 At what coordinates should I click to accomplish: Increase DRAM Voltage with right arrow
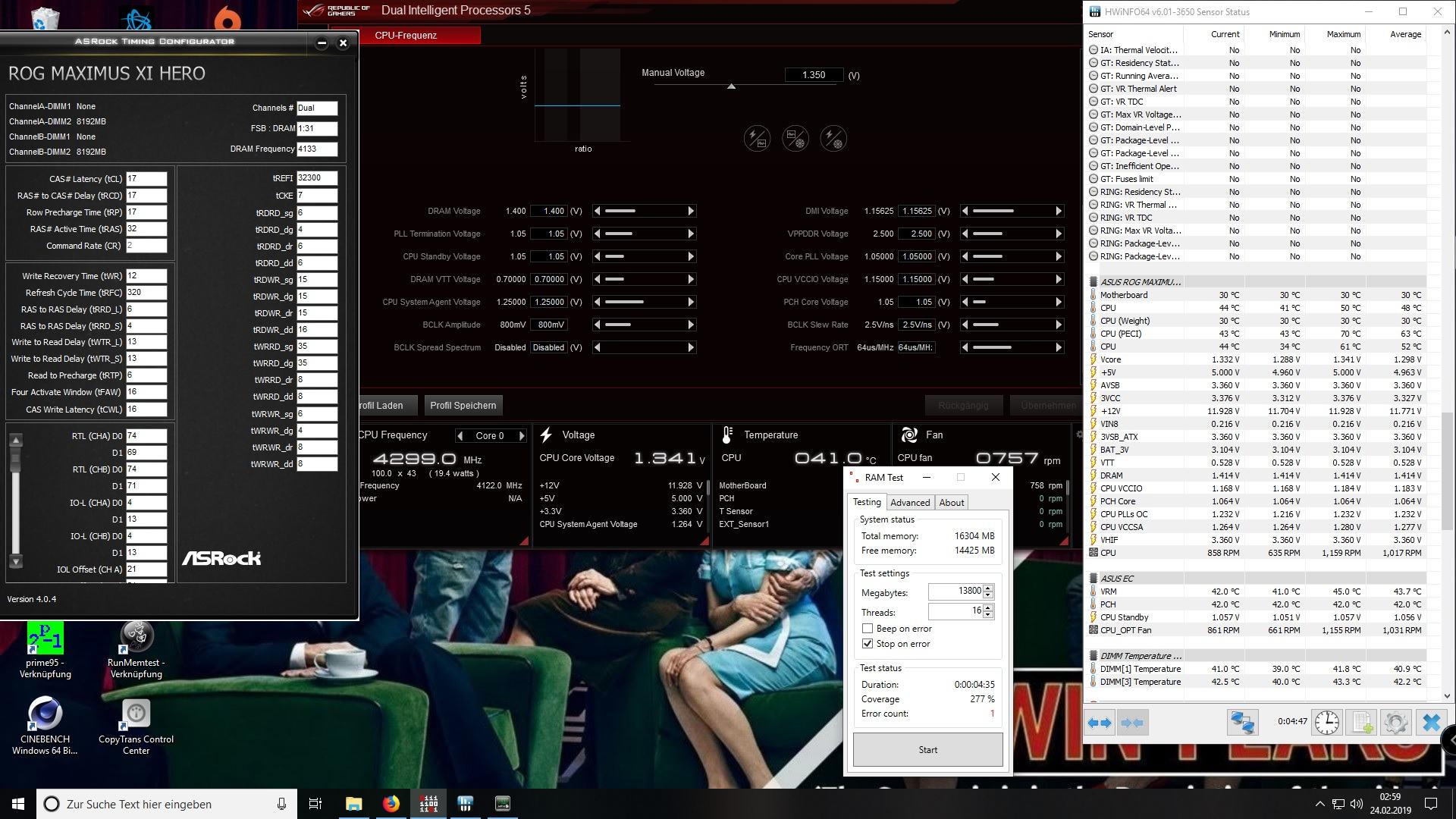click(691, 211)
